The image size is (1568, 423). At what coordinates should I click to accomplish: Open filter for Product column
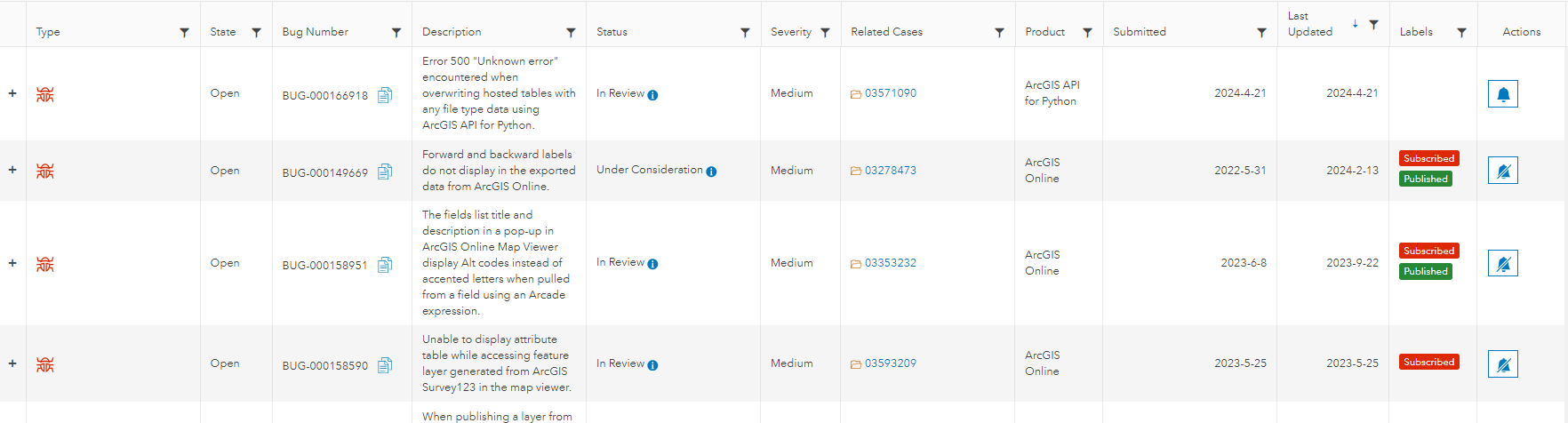click(1087, 33)
